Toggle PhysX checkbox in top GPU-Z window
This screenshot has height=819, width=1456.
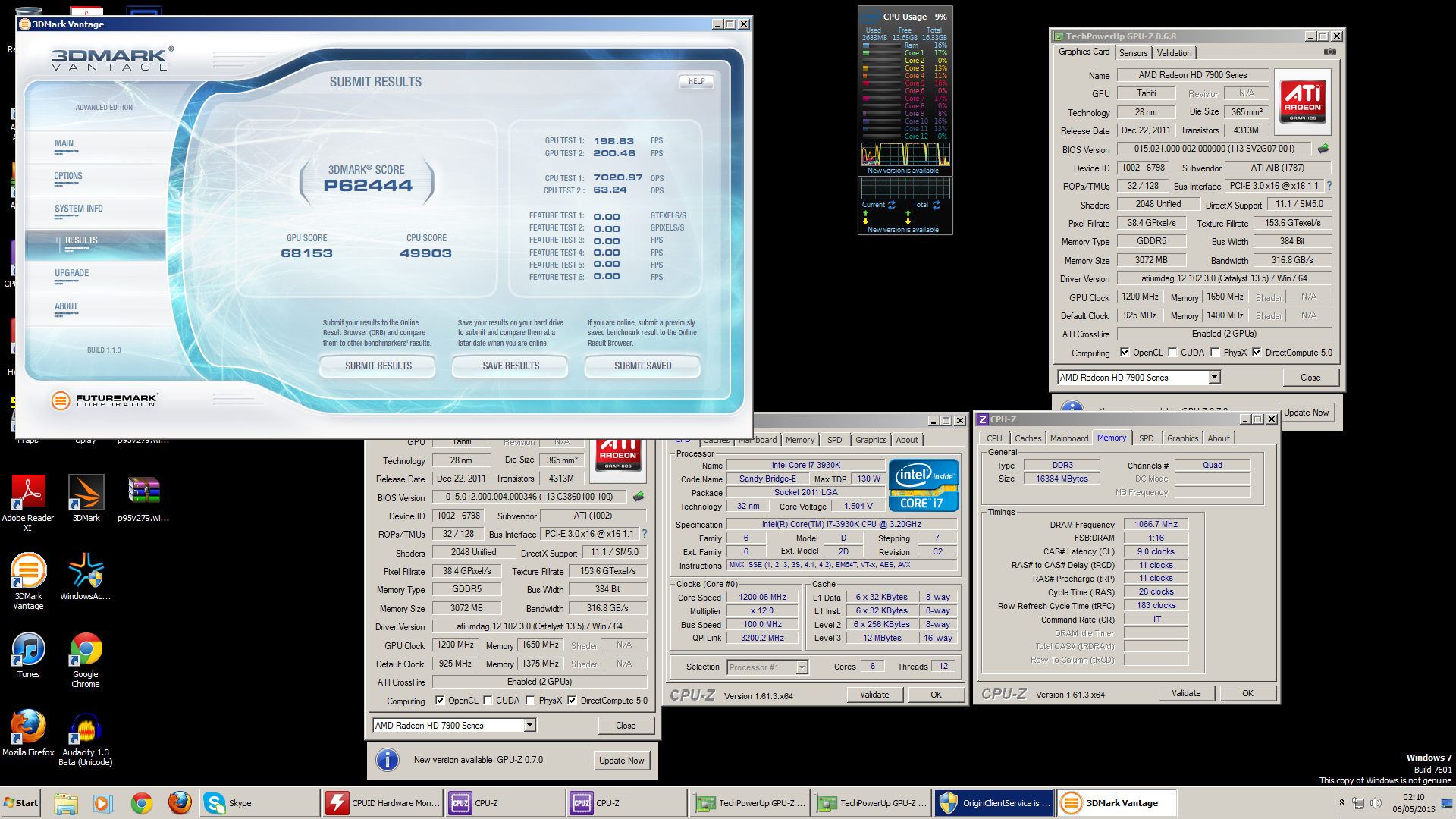[1215, 353]
